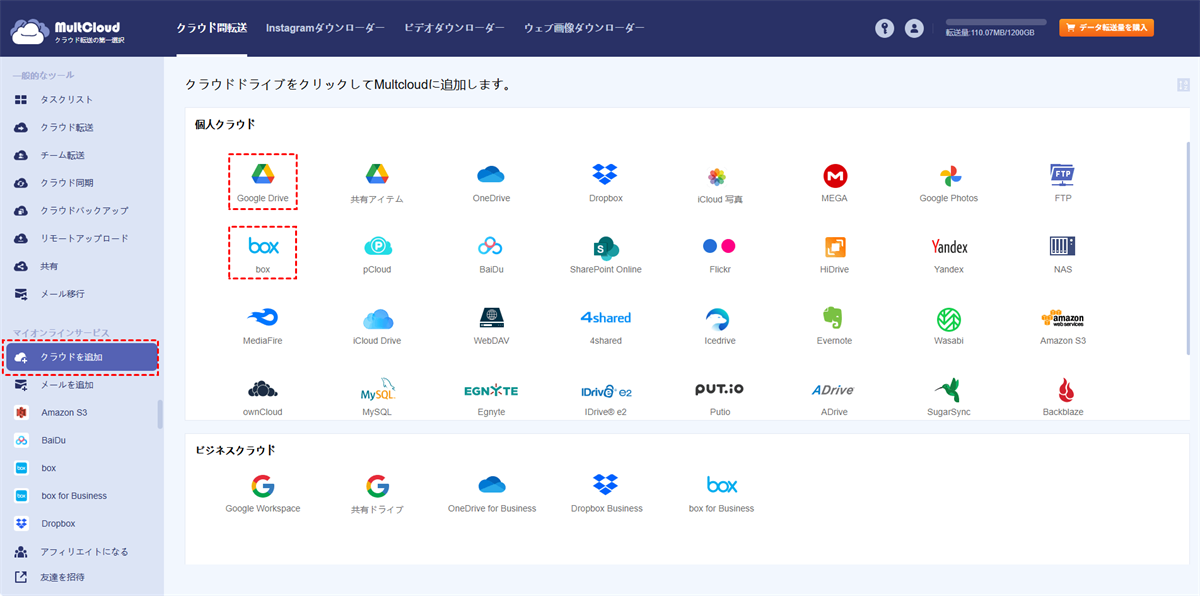The height and width of the screenshot is (596, 1200).
Task: Choose box for Business in business clouds
Action: coord(721,494)
